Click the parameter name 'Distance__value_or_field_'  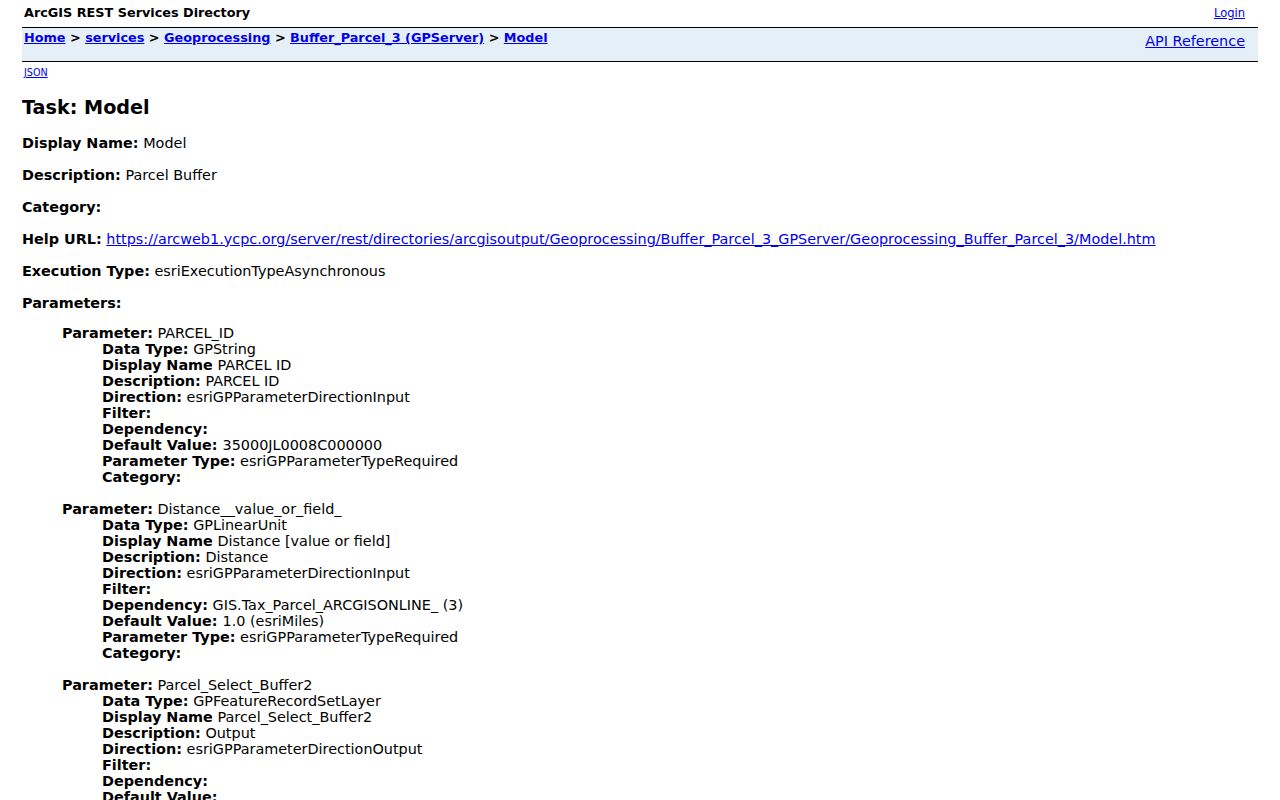pyautogui.click(x=250, y=509)
